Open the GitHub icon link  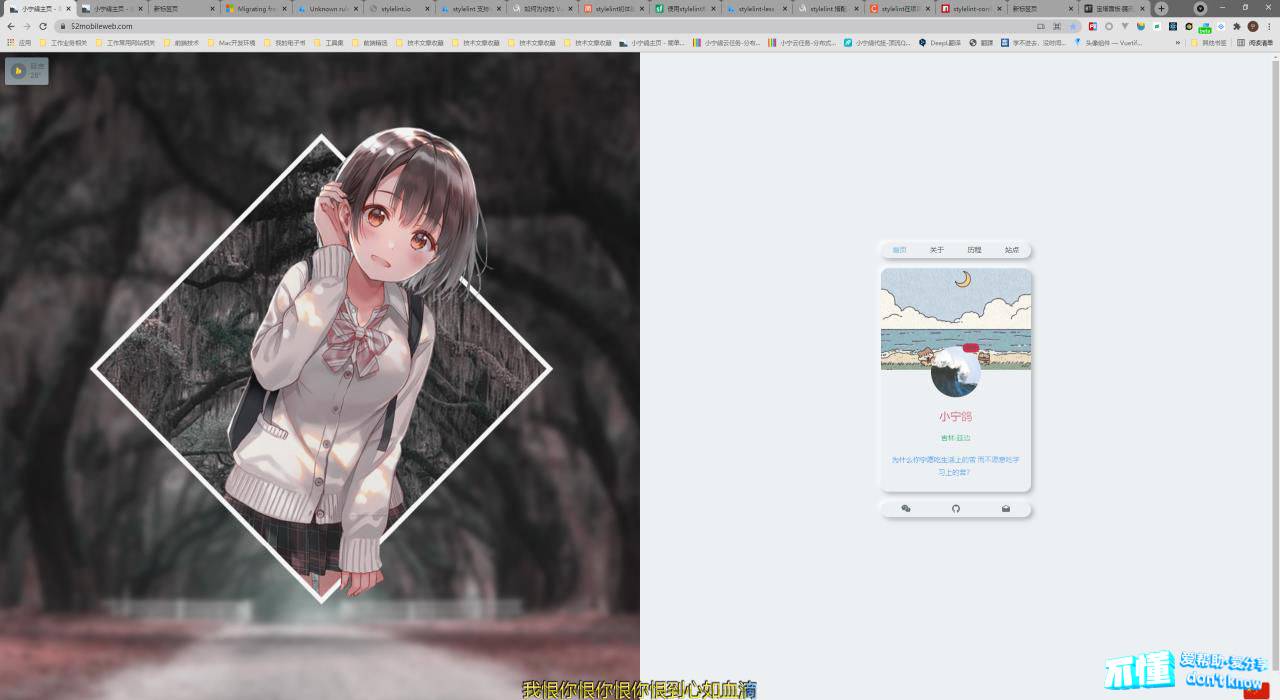(956, 509)
